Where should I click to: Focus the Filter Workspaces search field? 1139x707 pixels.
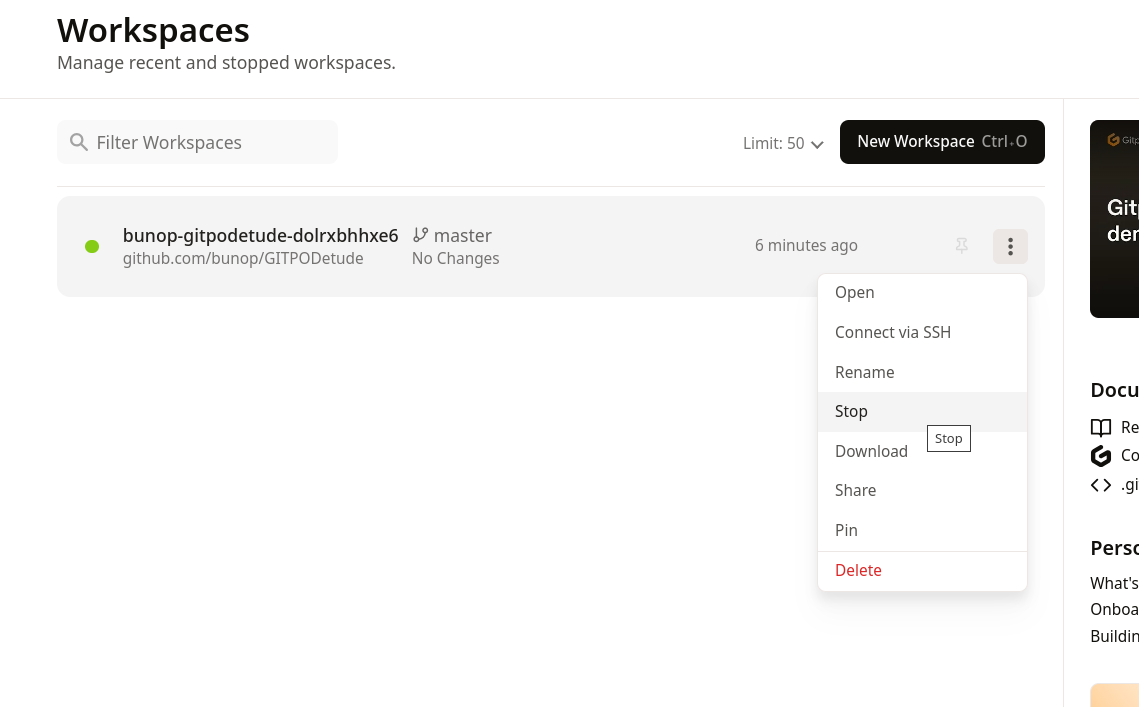pyautogui.click(x=210, y=142)
